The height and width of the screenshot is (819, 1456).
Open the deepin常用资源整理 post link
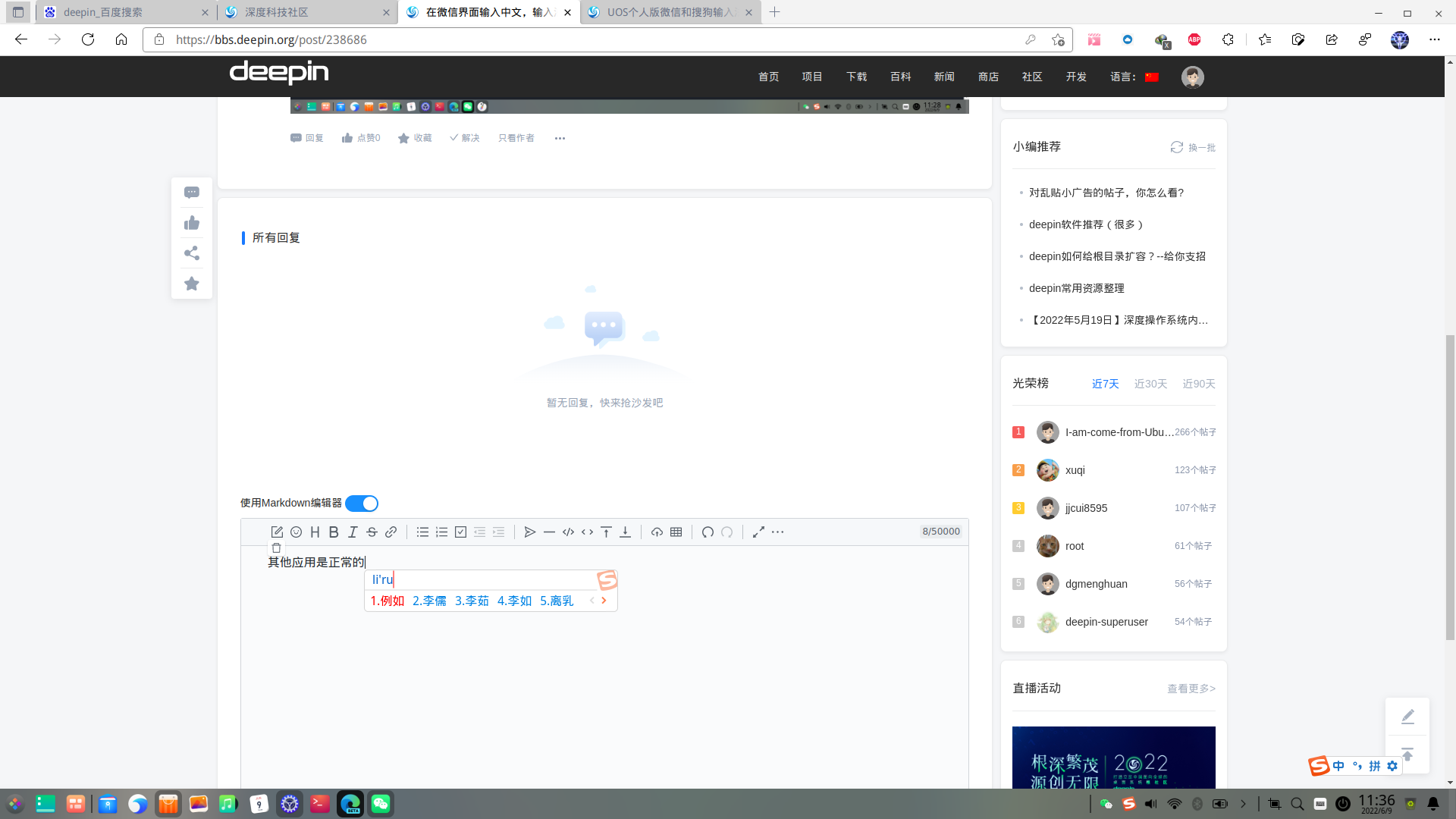tap(1076, 288)
